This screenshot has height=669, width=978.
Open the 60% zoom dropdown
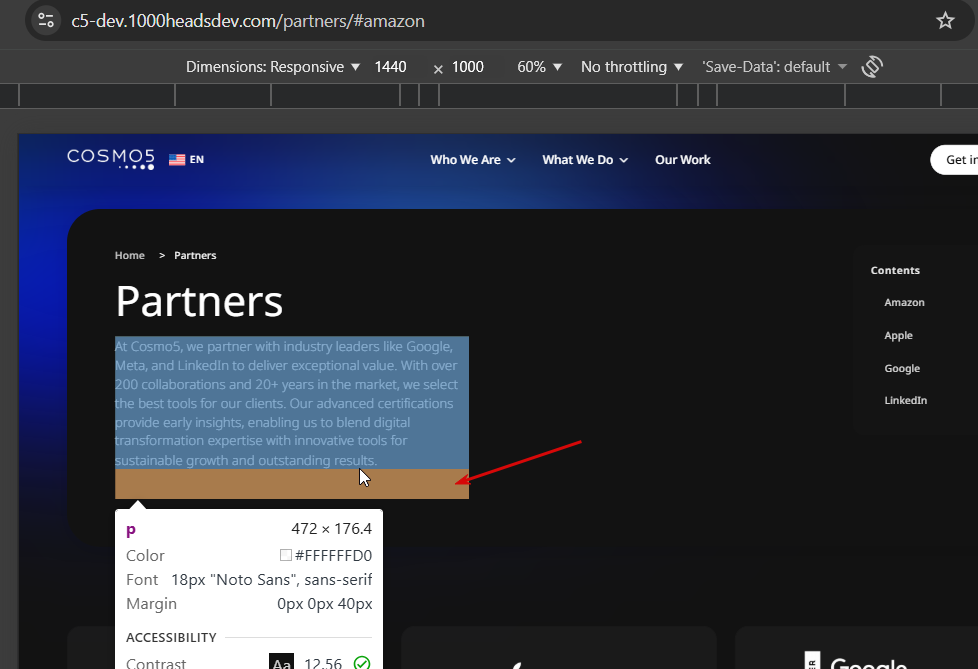pyautogui.click(x=539, y=67)
